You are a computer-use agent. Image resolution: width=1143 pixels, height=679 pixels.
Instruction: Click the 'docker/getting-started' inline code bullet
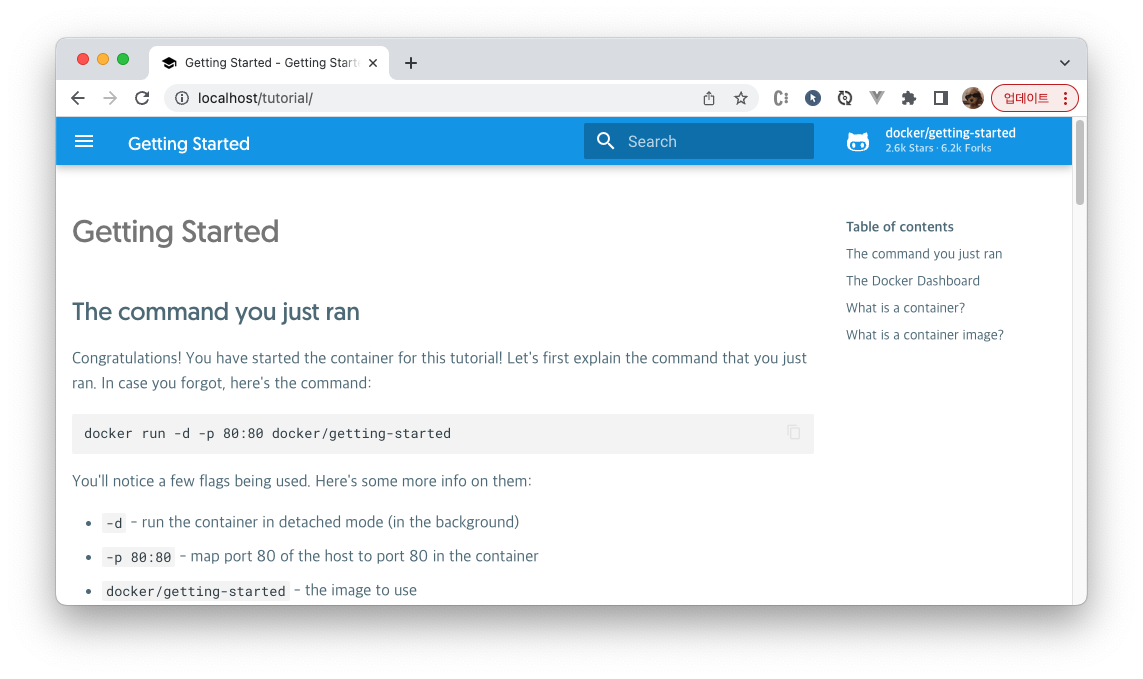click(x=195, y=591)
